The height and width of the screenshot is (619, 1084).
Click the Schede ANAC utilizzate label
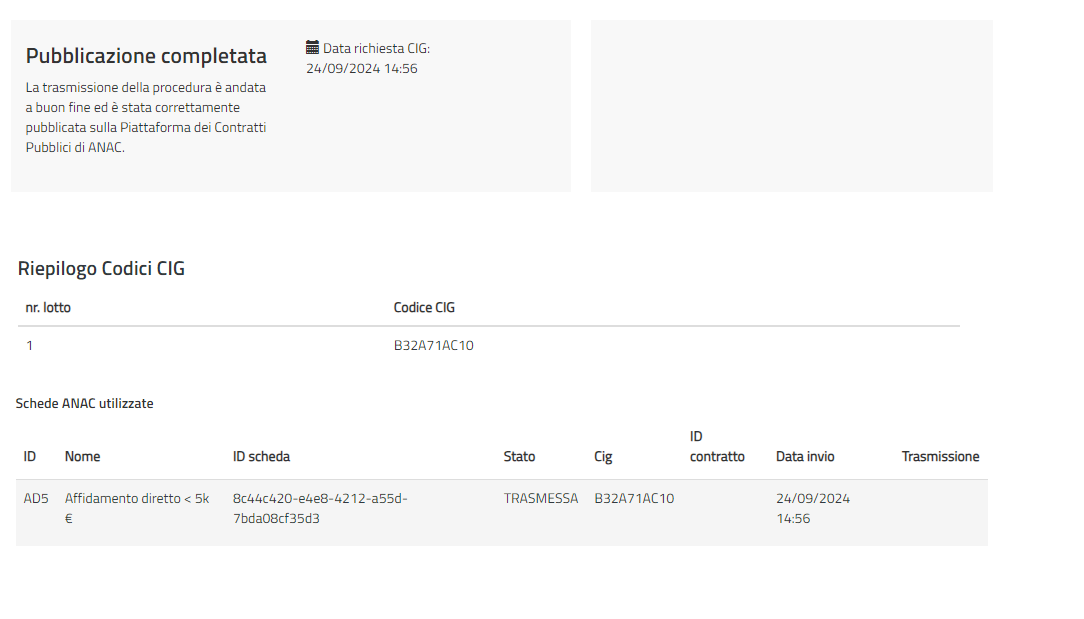pos(84,403)
